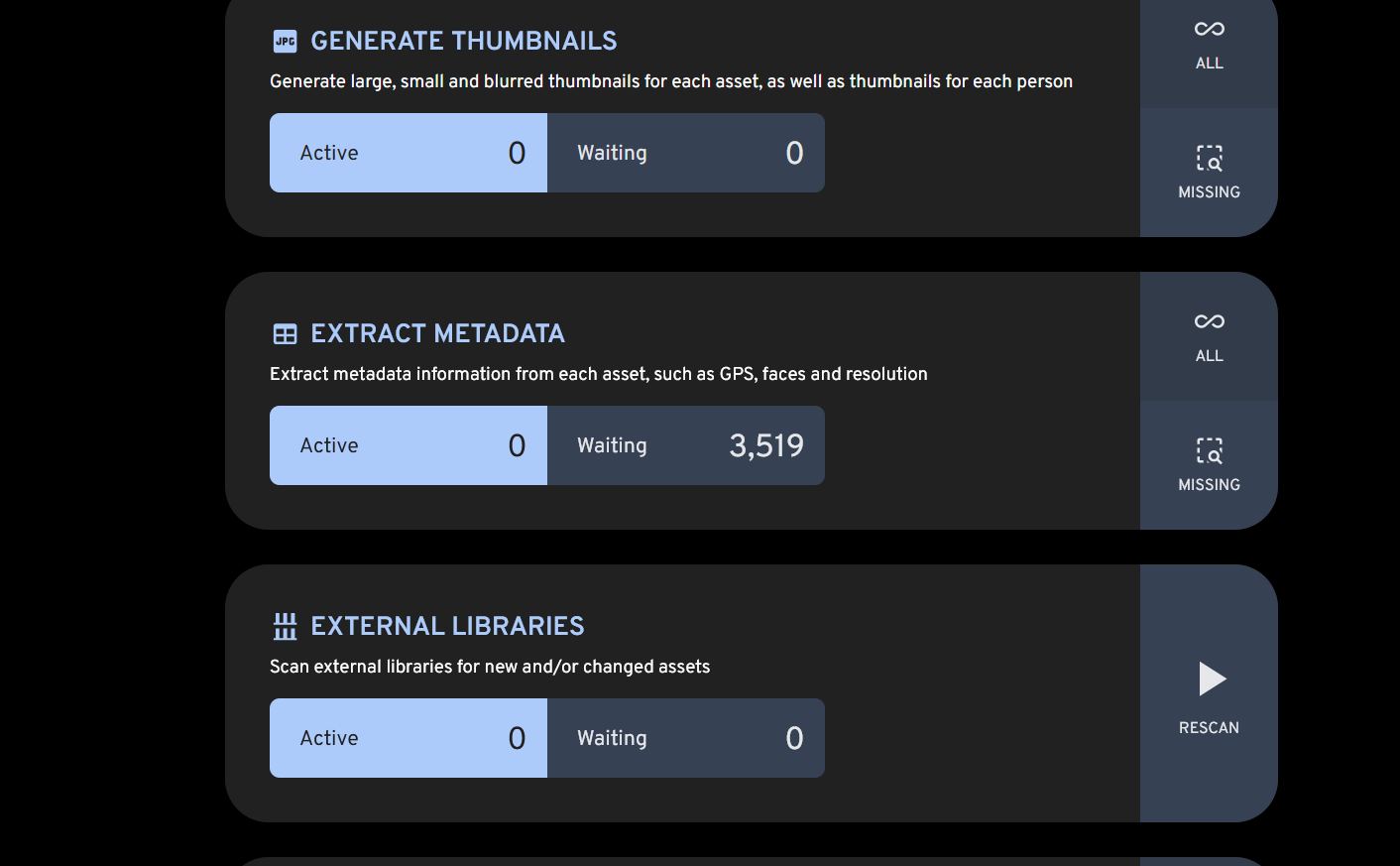Select the External Libraries Waiting counter
This screenshot has height=866, width=1400.
(686, 738)
